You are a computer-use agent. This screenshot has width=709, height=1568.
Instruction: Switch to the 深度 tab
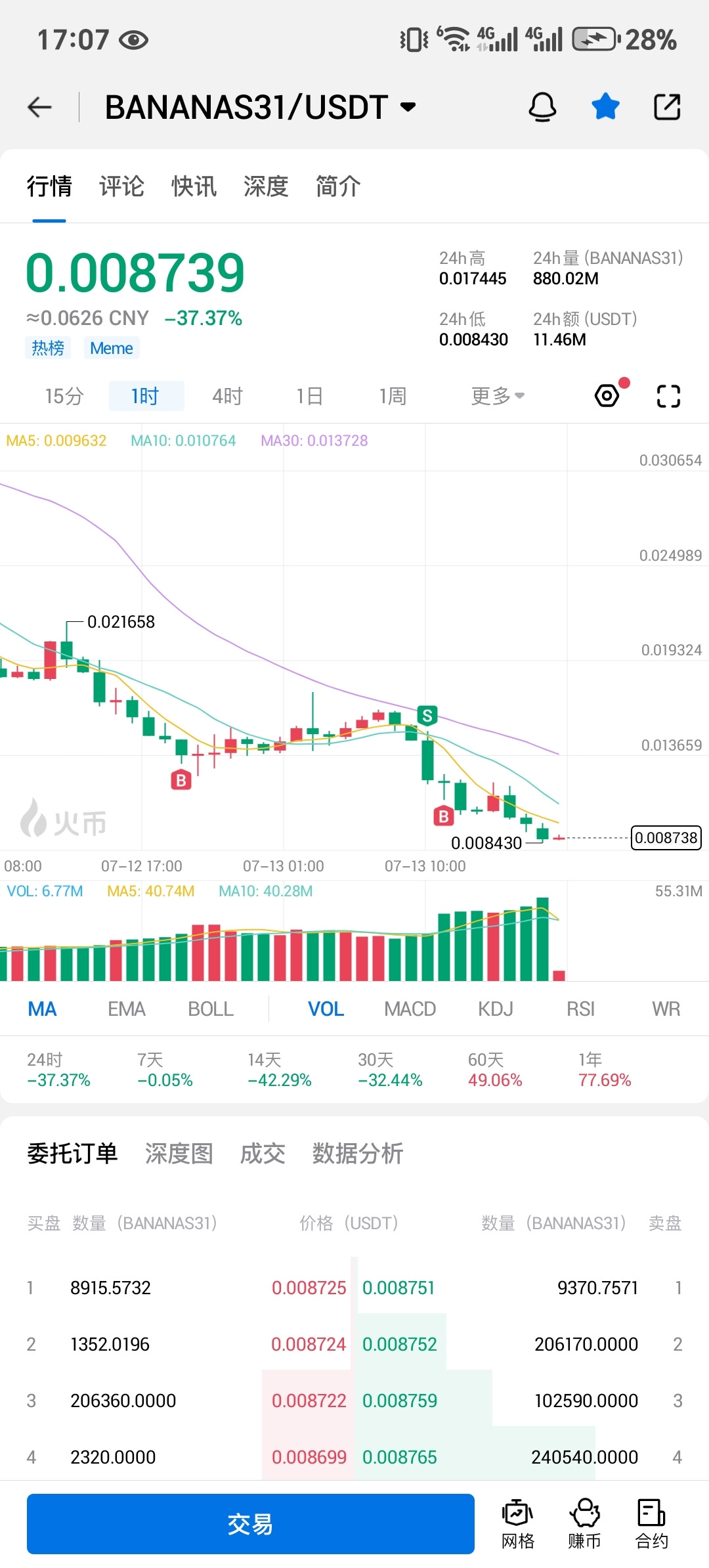coord(265,187)
